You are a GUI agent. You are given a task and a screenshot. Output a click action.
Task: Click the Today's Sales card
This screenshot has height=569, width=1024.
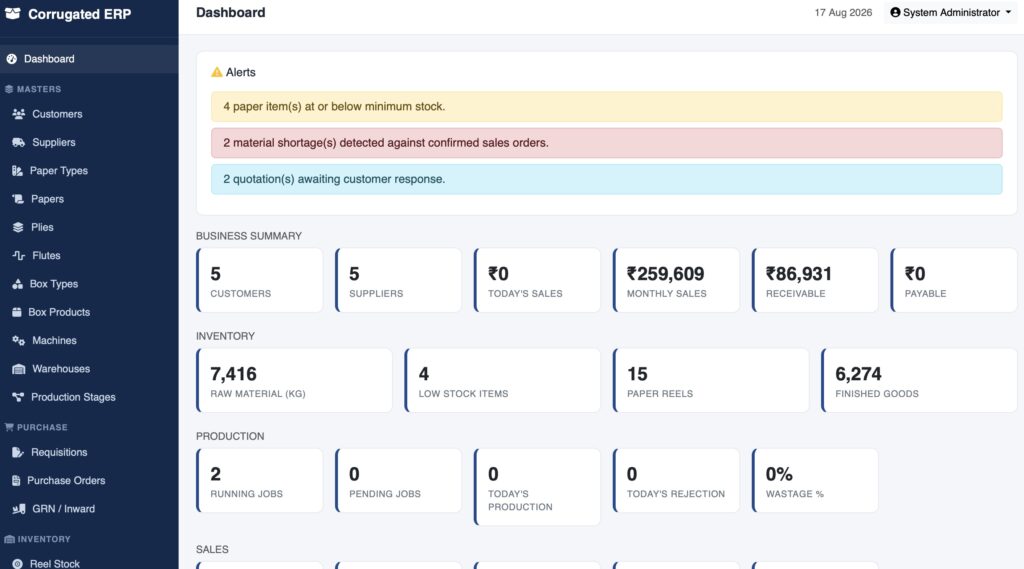pyautogui.click(x=537, y=280)
